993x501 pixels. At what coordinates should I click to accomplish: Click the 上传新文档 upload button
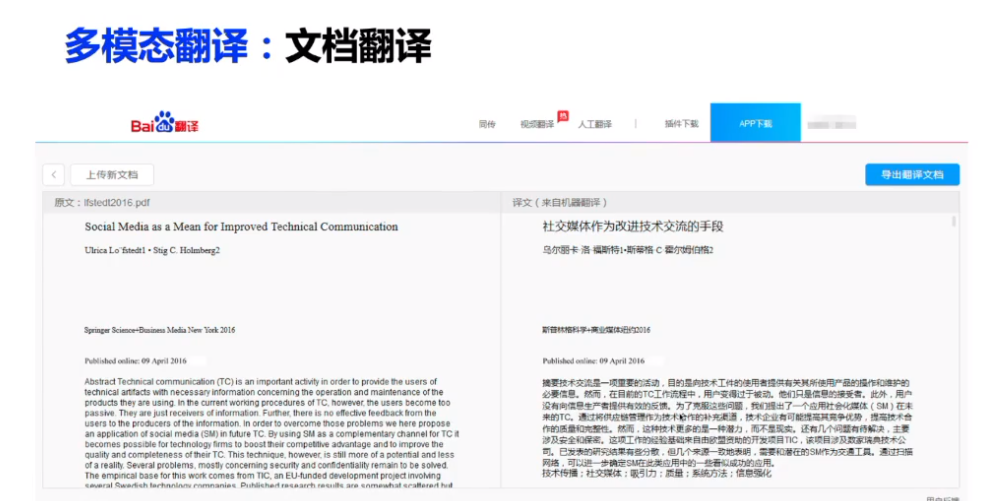tap(112, 175)
